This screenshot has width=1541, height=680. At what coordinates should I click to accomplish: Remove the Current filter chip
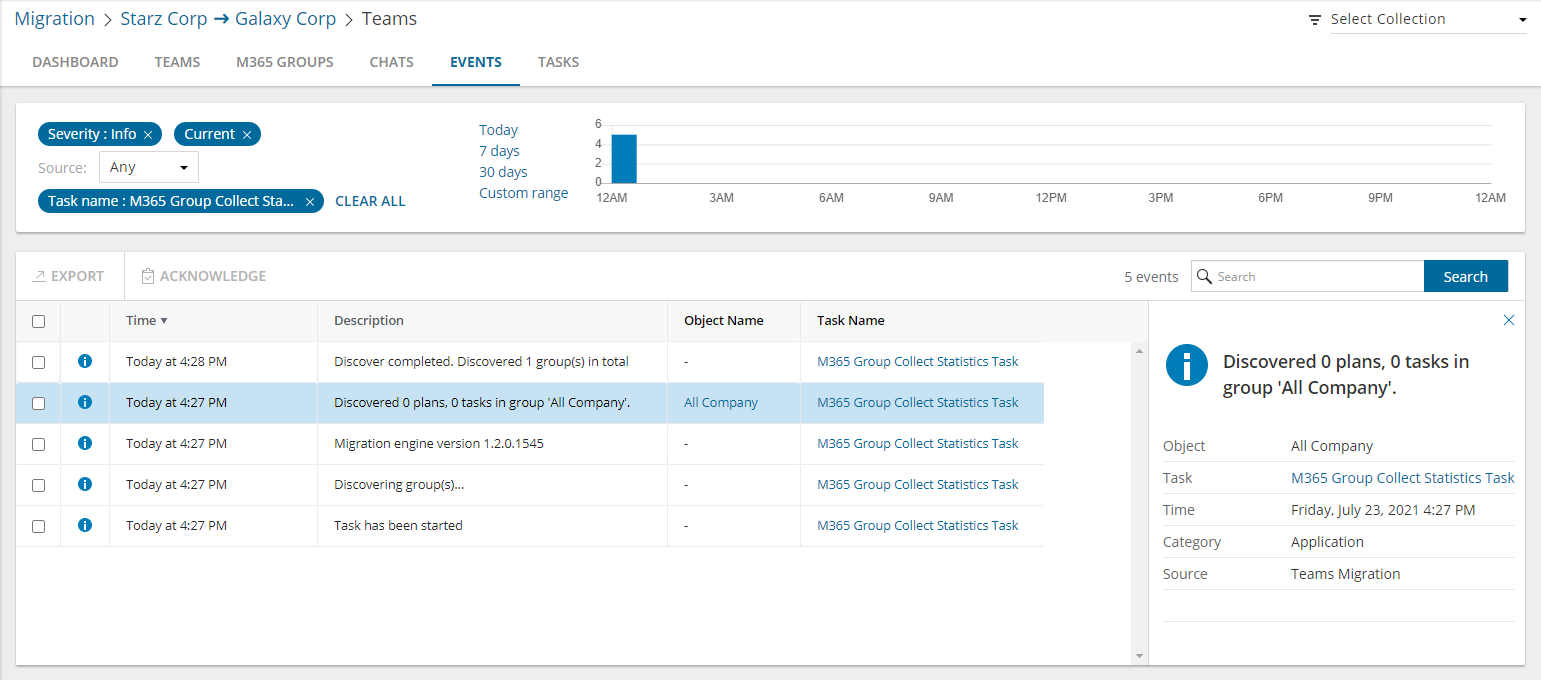[246, 135]
